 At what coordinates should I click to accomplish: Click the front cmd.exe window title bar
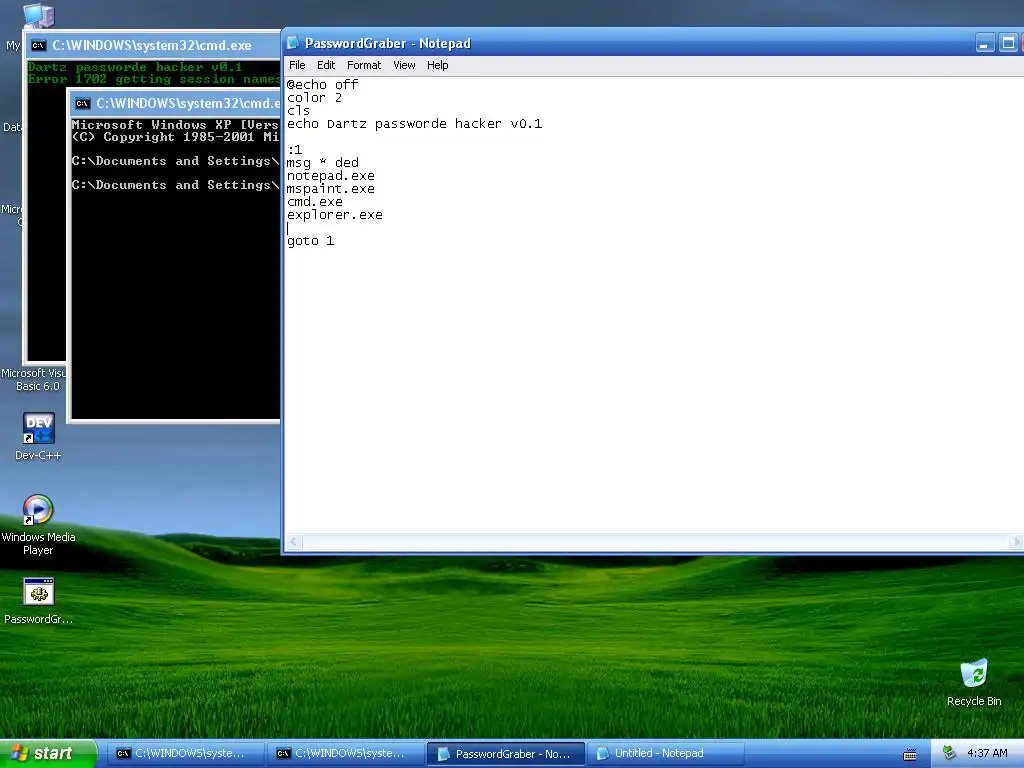(x=175, y=103)
